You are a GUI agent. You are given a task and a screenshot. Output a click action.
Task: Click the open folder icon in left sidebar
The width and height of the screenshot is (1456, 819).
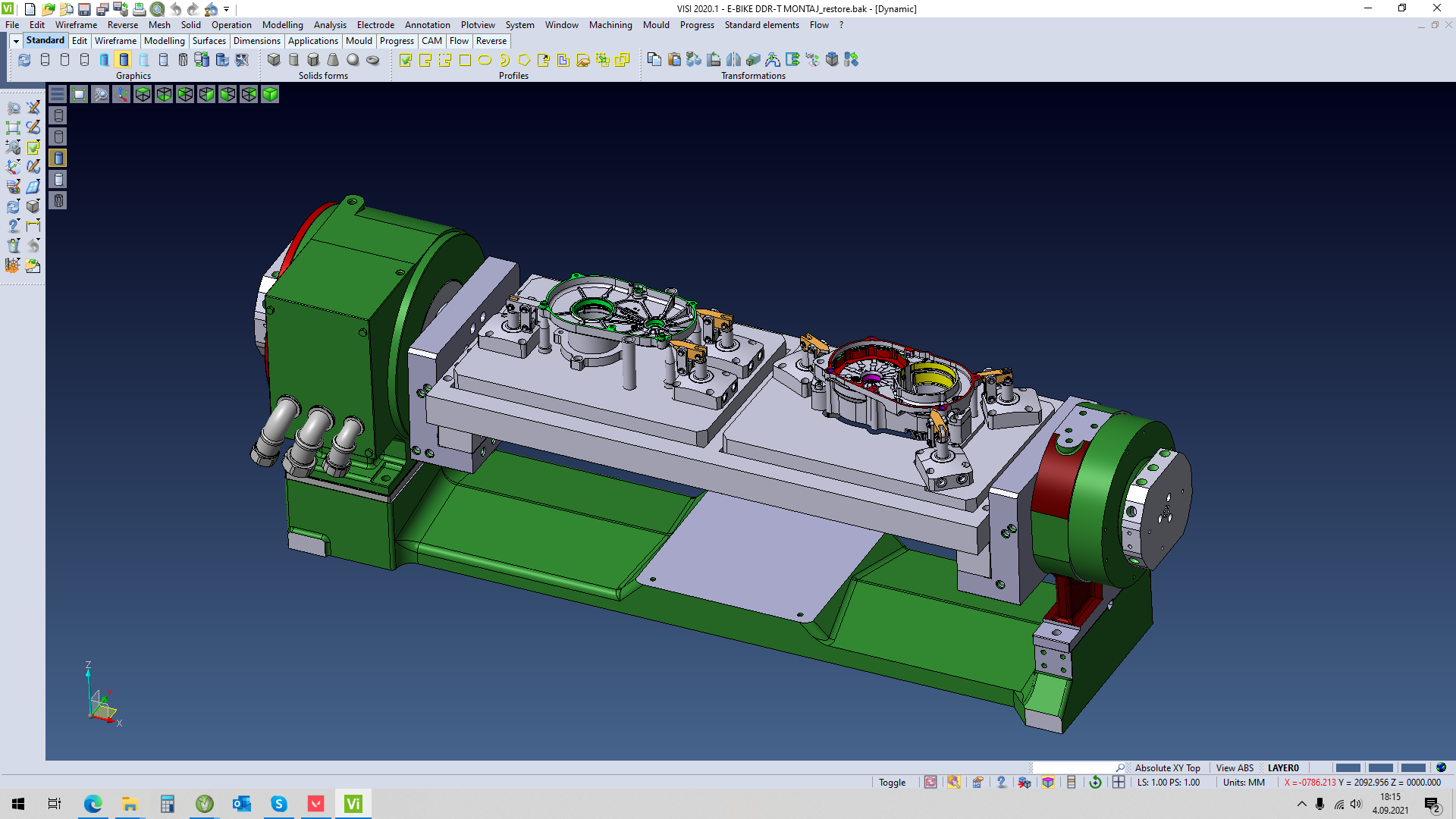33,265
